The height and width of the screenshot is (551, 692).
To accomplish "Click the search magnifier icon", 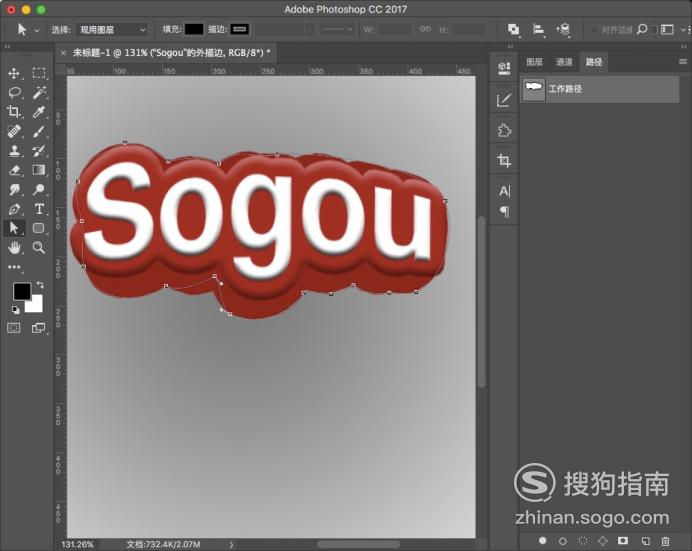I will tap(642, 30).
